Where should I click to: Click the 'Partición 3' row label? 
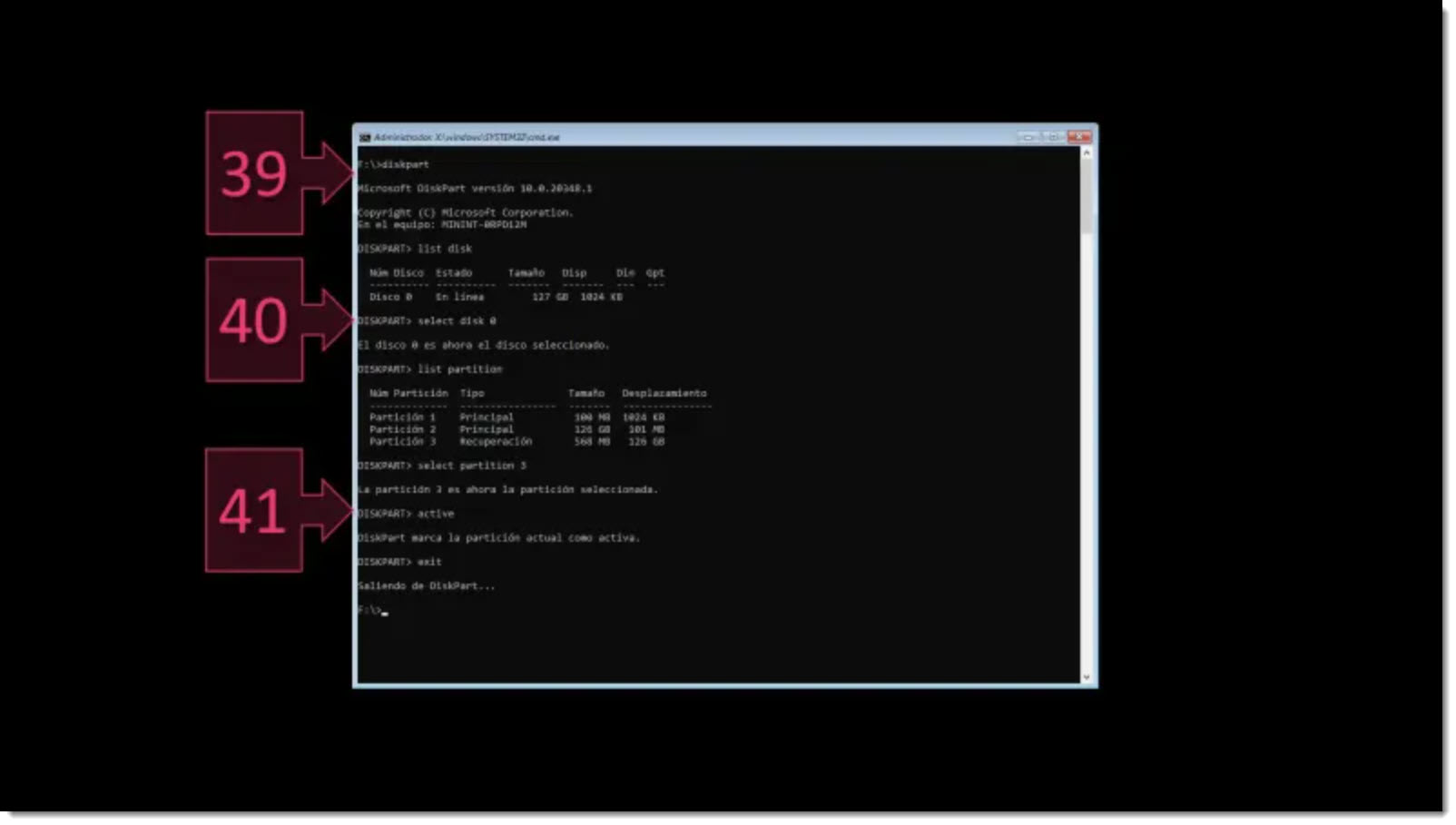coord(403,441)
